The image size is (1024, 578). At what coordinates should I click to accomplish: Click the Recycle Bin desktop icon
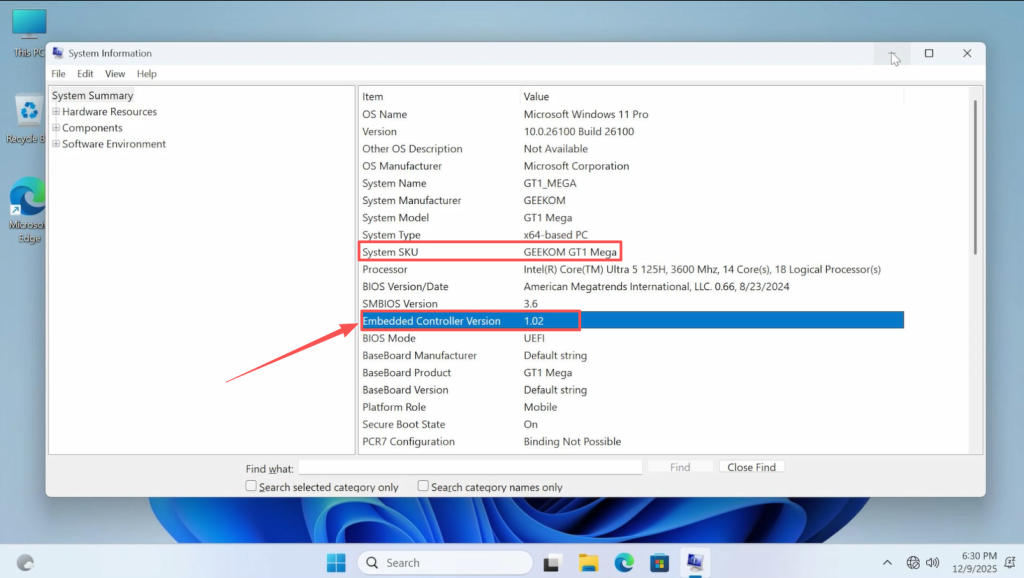click(27, 112)
